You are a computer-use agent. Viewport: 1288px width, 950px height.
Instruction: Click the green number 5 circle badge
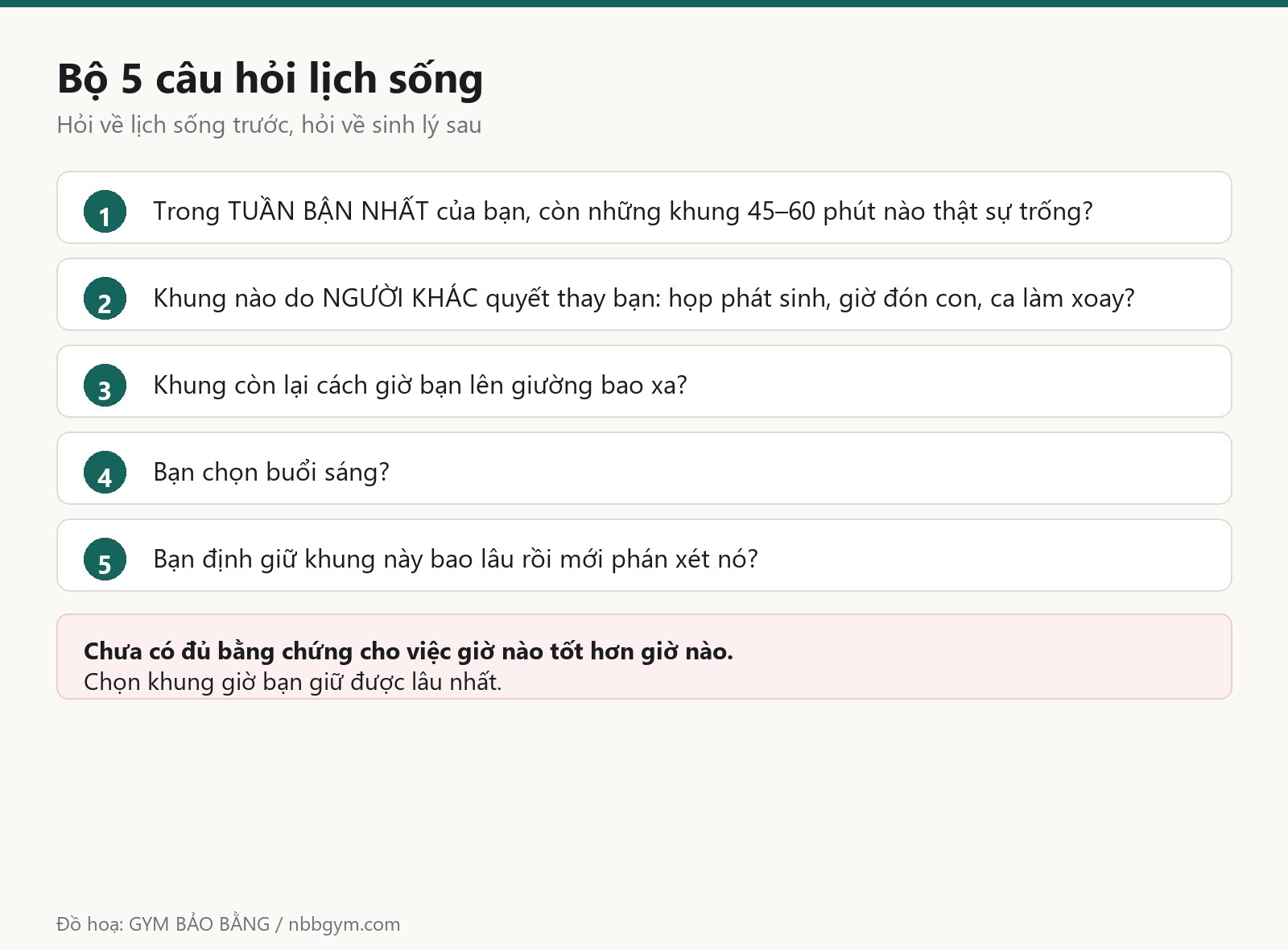pyautogui.click(x=105, y=559)
